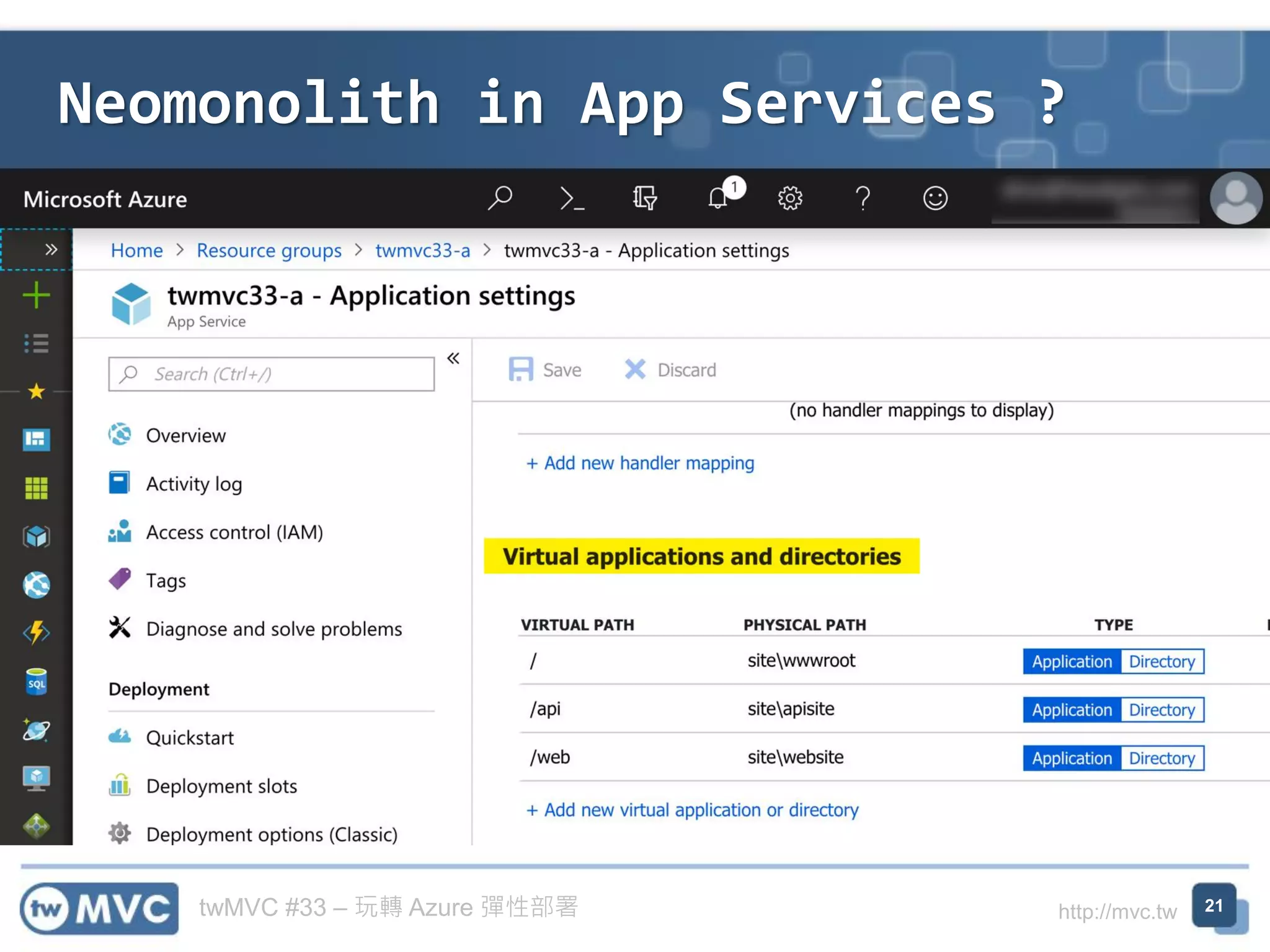Open the user account avatar
Image resolution: width=1270 pixels, height=952 pixels.
1236,198
